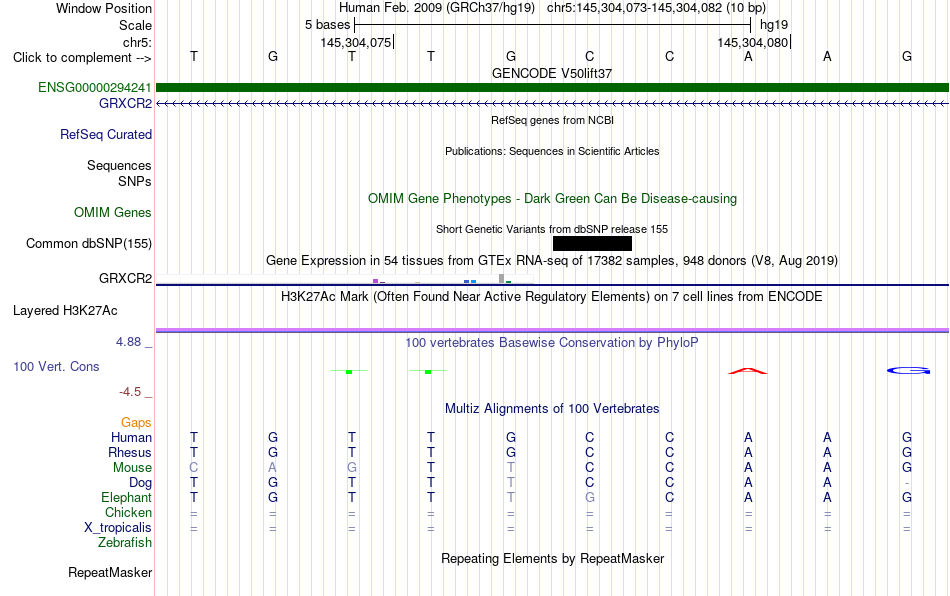Click the Scale label

(x=135, y=25)
